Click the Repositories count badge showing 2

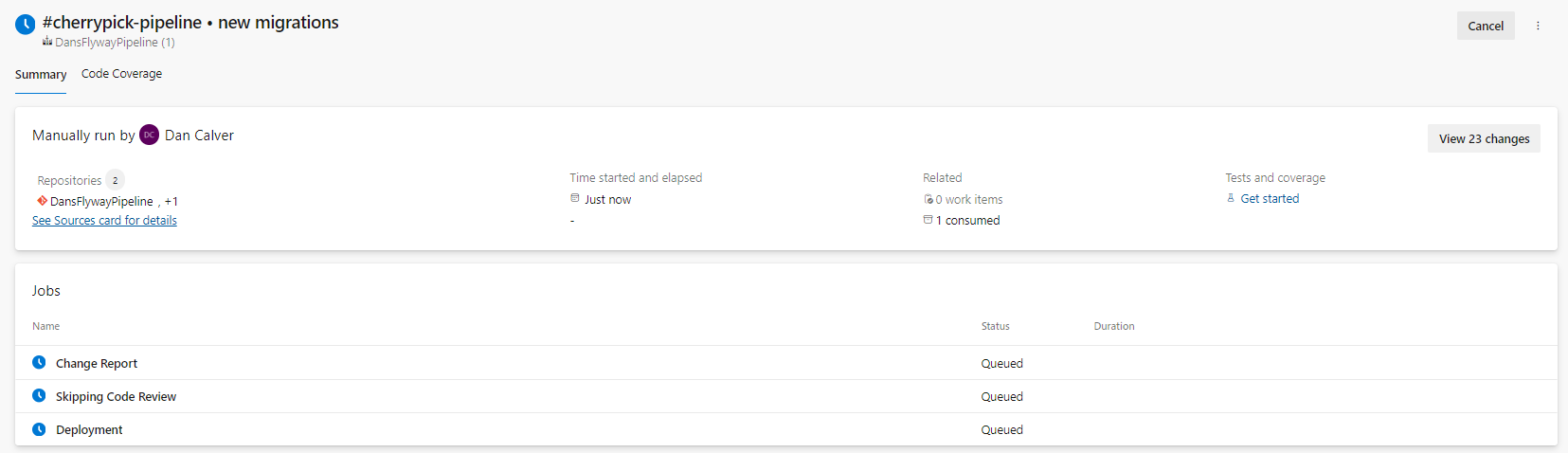[116, 180]
